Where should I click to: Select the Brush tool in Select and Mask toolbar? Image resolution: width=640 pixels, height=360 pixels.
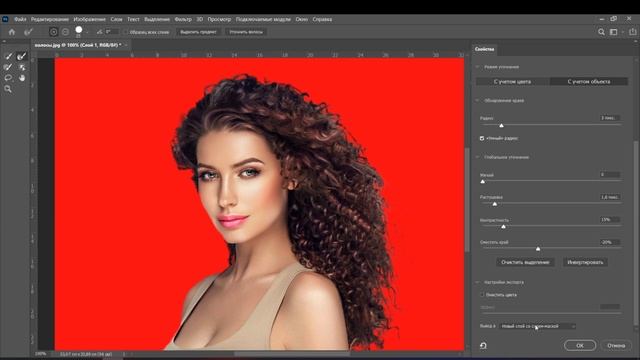tap(8, 67)
